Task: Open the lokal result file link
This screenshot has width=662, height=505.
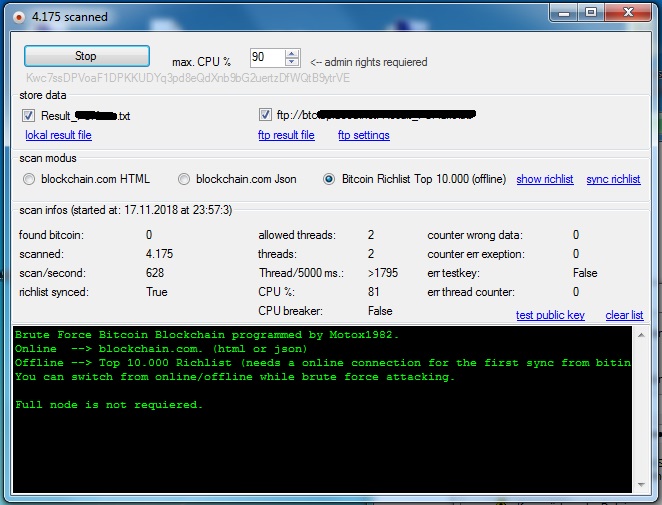Action: pyautogui.click(x=58, y=135)
